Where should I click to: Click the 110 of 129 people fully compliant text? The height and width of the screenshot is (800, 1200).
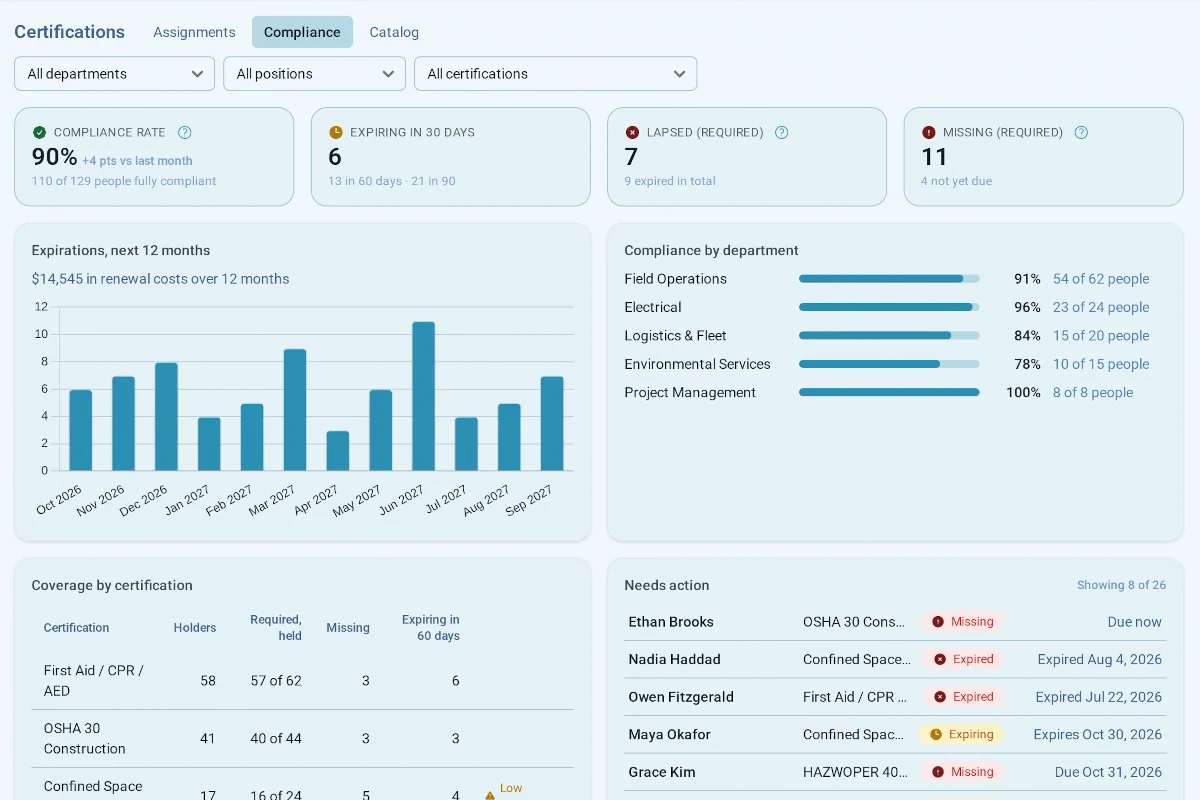pyautogui.click(x=124, y=181)
